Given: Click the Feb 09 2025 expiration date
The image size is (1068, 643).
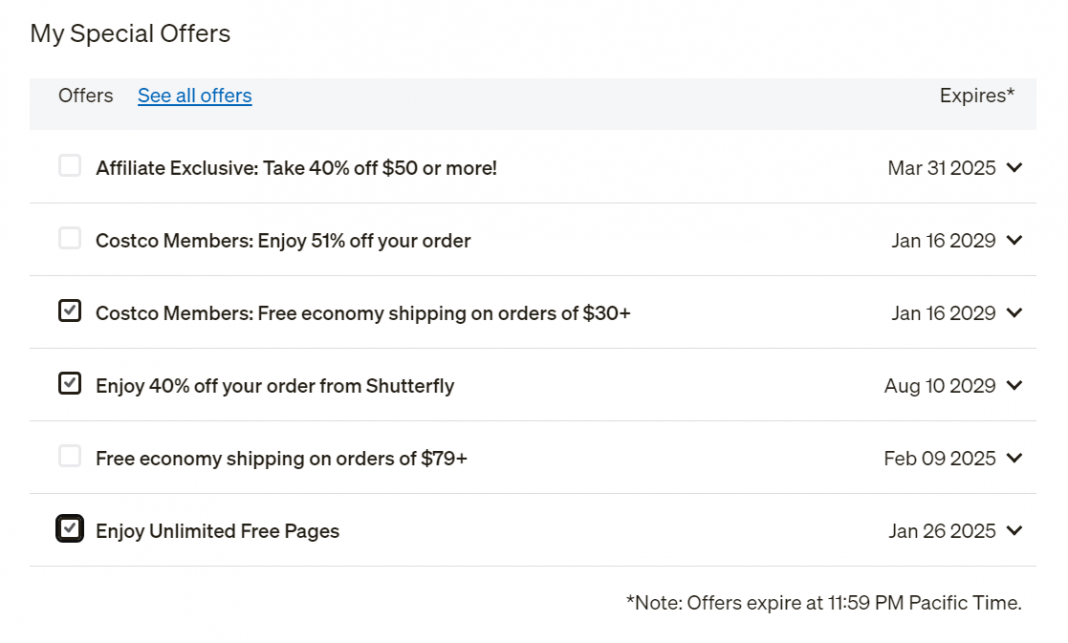Looking at the screenshot, I should [x=940, y=458].
